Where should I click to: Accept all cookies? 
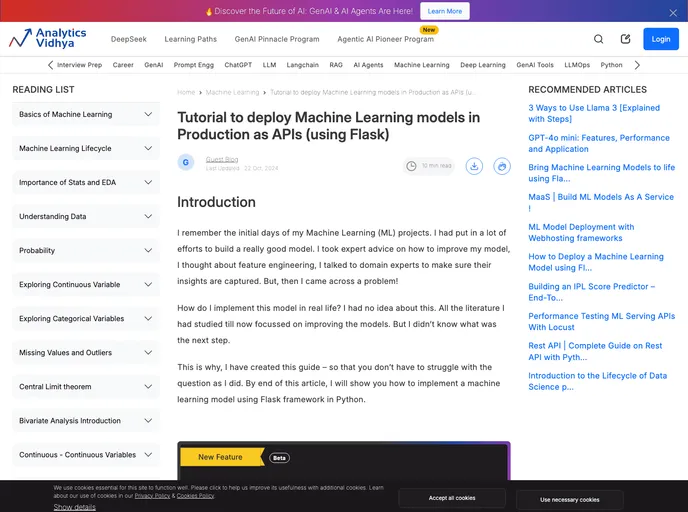coord(452,498)
